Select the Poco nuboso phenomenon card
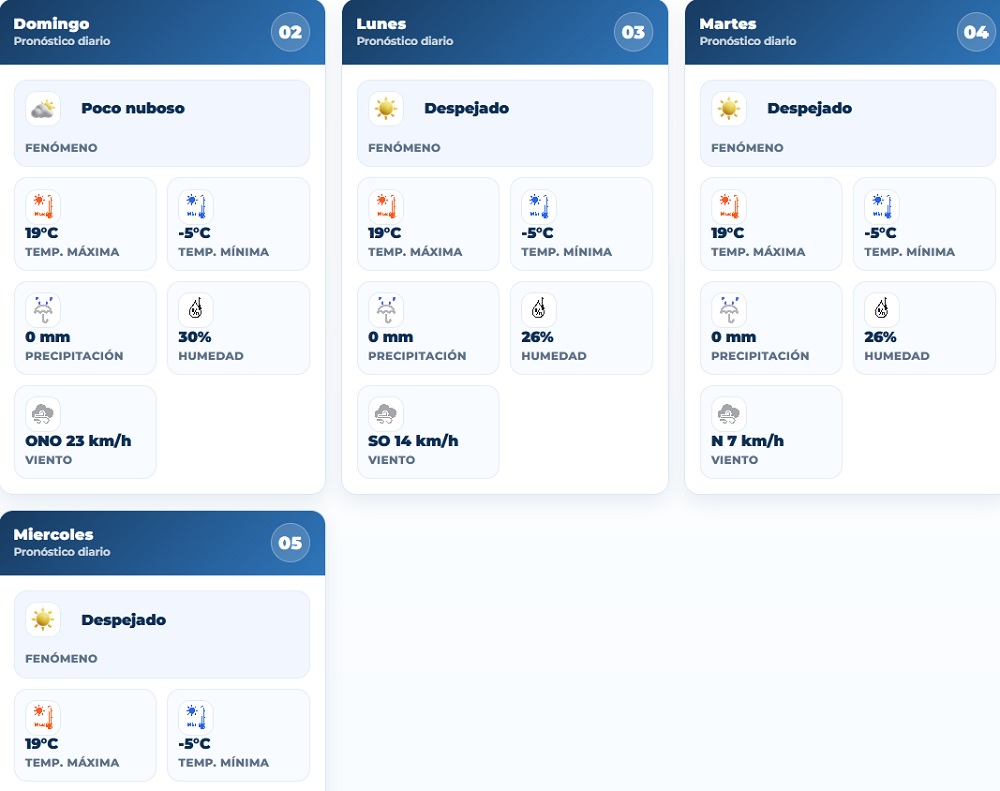1000x791 pixels. (x=162, y=123)
